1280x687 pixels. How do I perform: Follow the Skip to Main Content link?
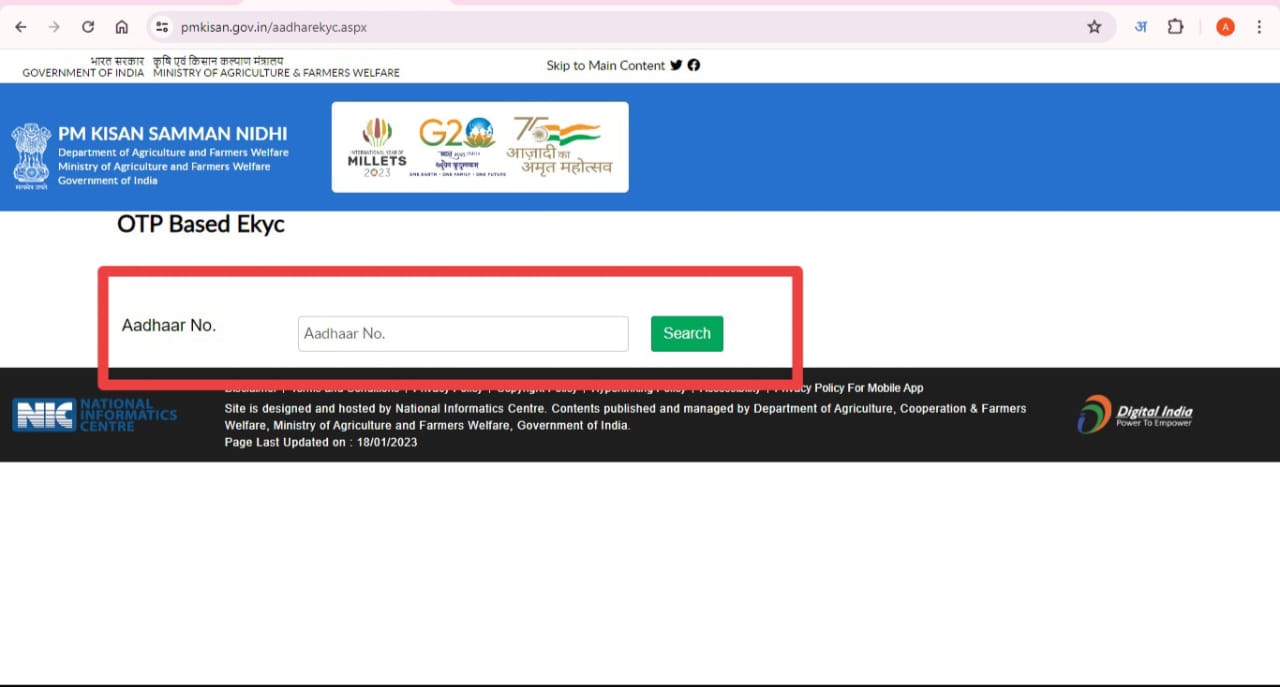click(x=605, y=65)
